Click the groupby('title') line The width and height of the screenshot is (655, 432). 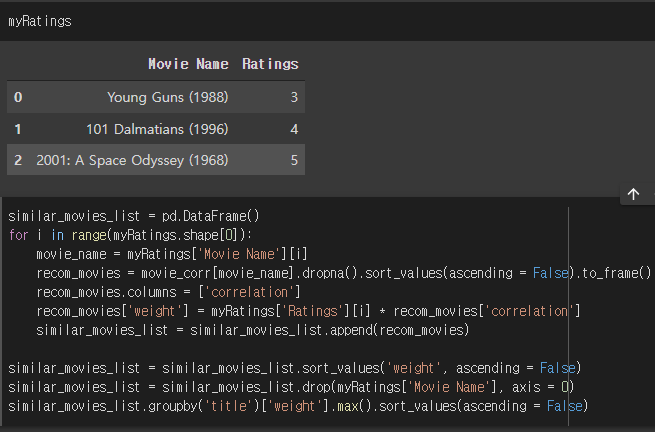tap(298, 406)
